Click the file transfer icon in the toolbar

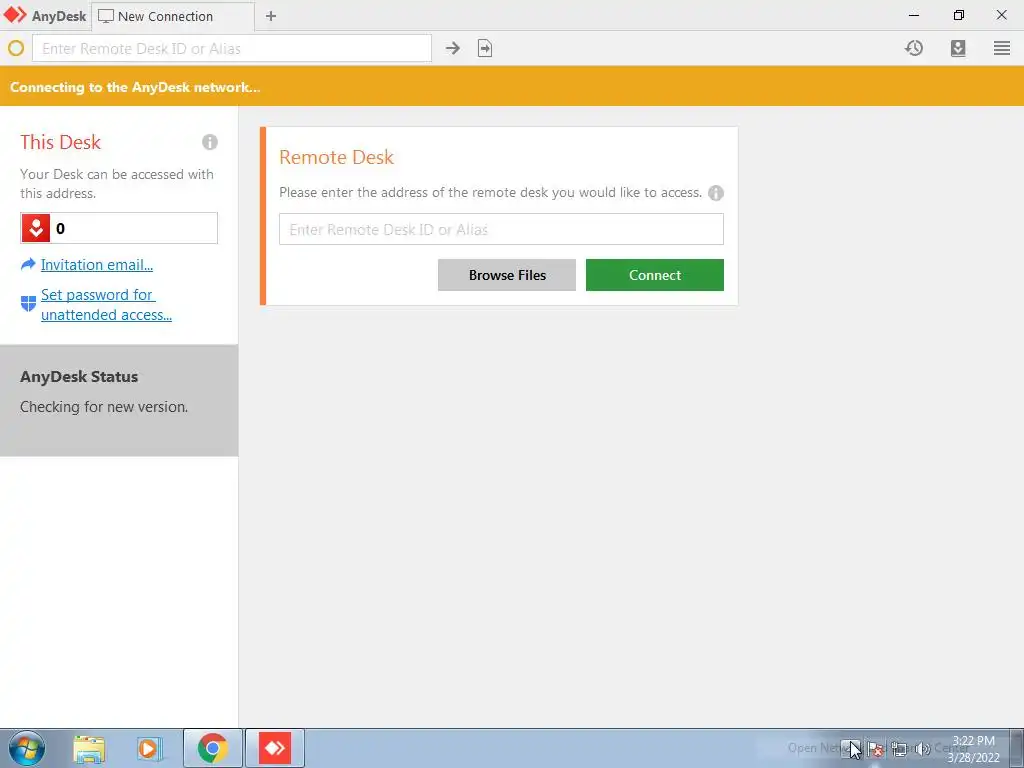coord(485,48)
